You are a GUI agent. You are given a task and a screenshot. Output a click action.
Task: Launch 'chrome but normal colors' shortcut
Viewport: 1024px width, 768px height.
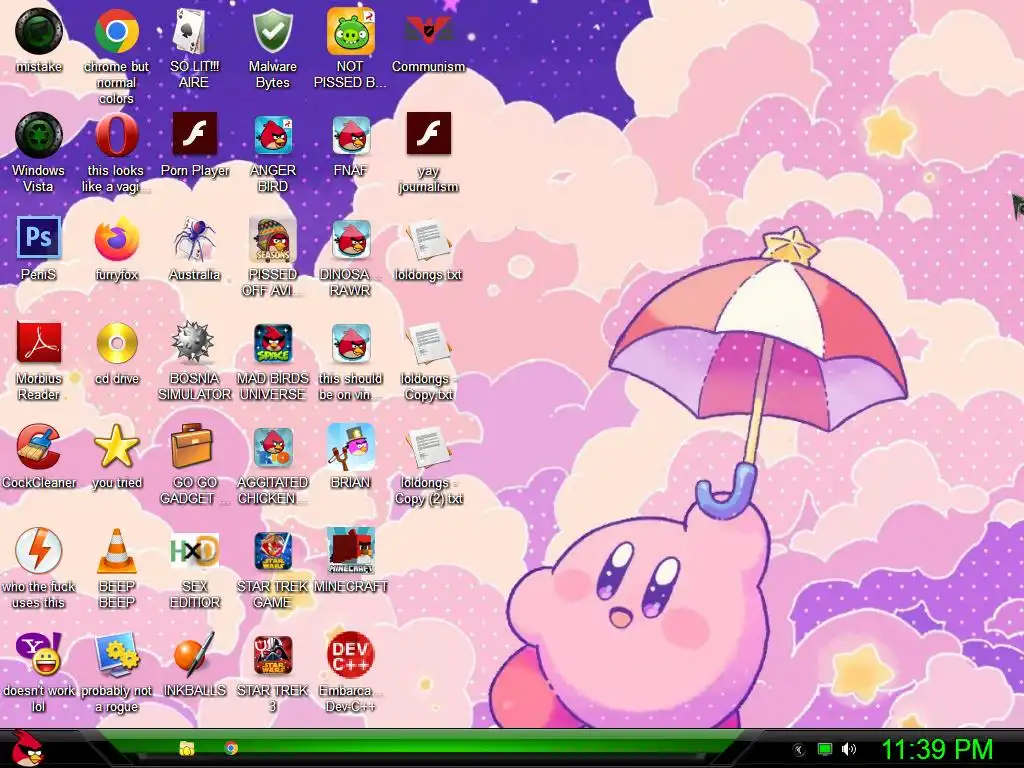116,31
